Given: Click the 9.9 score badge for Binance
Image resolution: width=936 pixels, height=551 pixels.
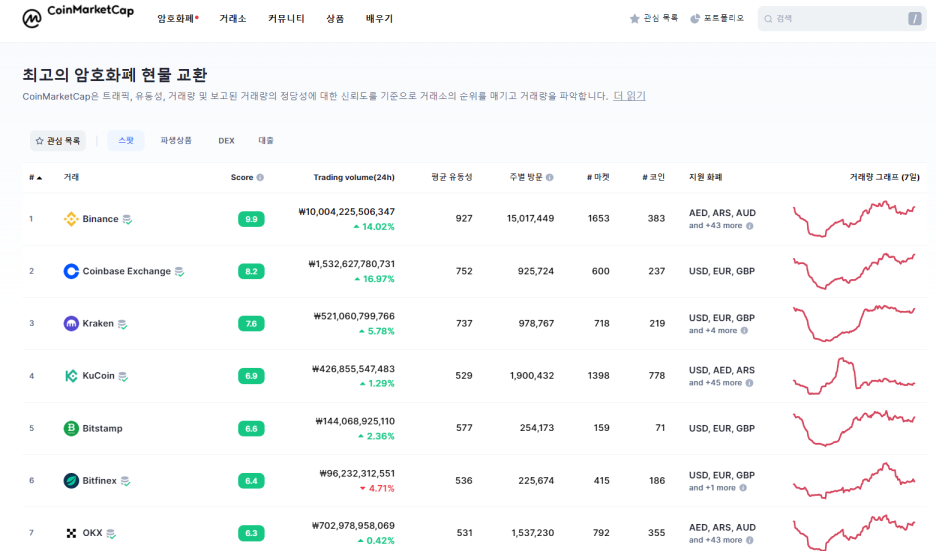Looking at the screenshot, I should [251, 219].
